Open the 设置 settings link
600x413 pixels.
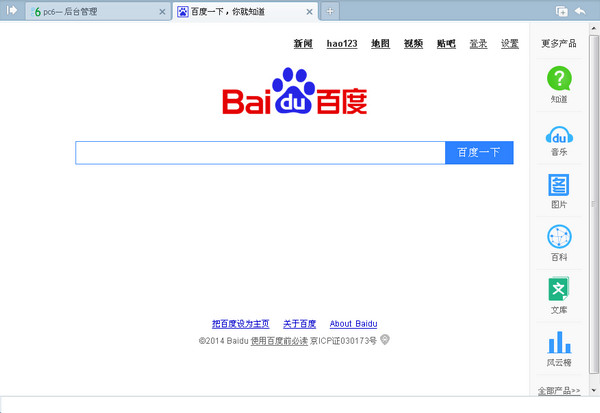click(x=510, y=44)
